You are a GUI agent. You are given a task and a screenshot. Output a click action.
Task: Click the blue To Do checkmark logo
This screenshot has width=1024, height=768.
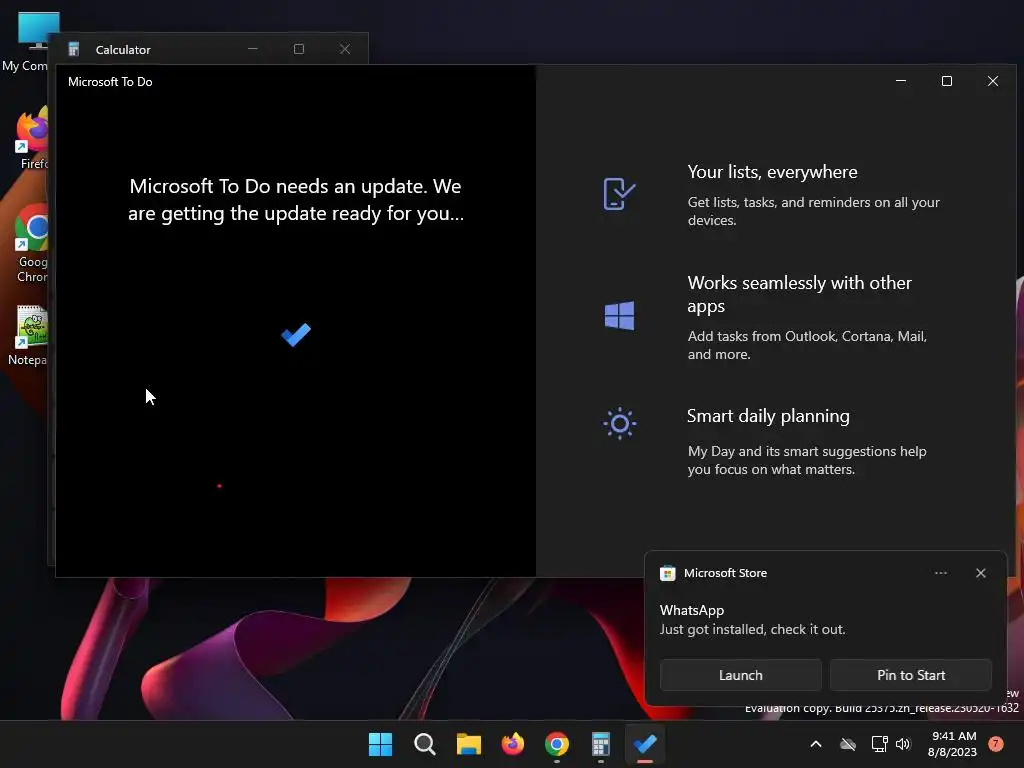point(296,335)
